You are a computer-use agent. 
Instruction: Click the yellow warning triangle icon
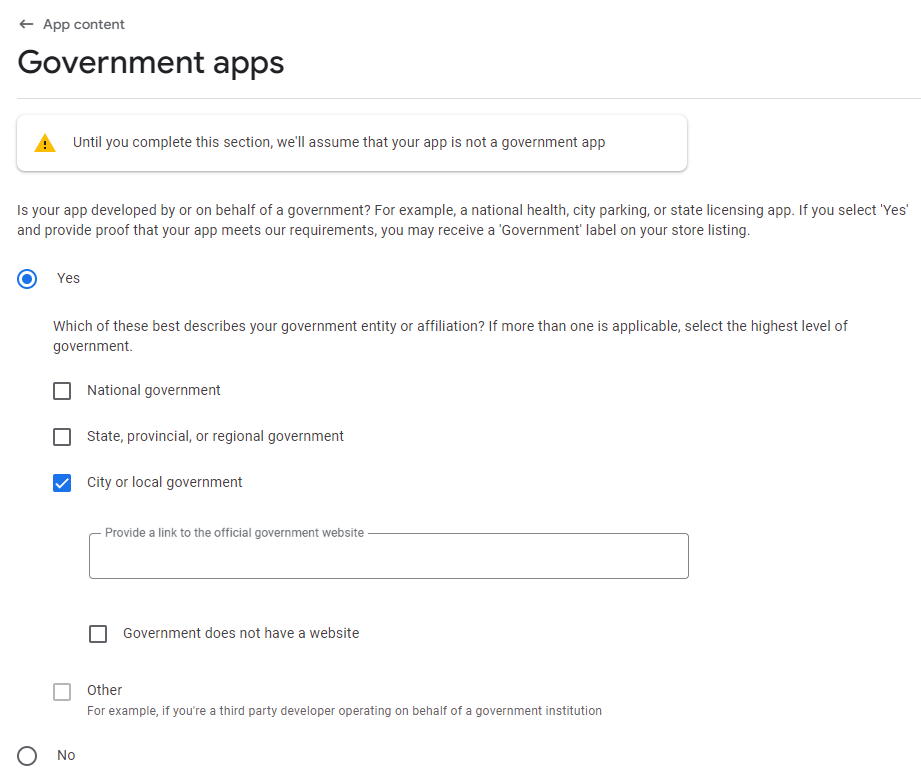[x=45, y=143]
